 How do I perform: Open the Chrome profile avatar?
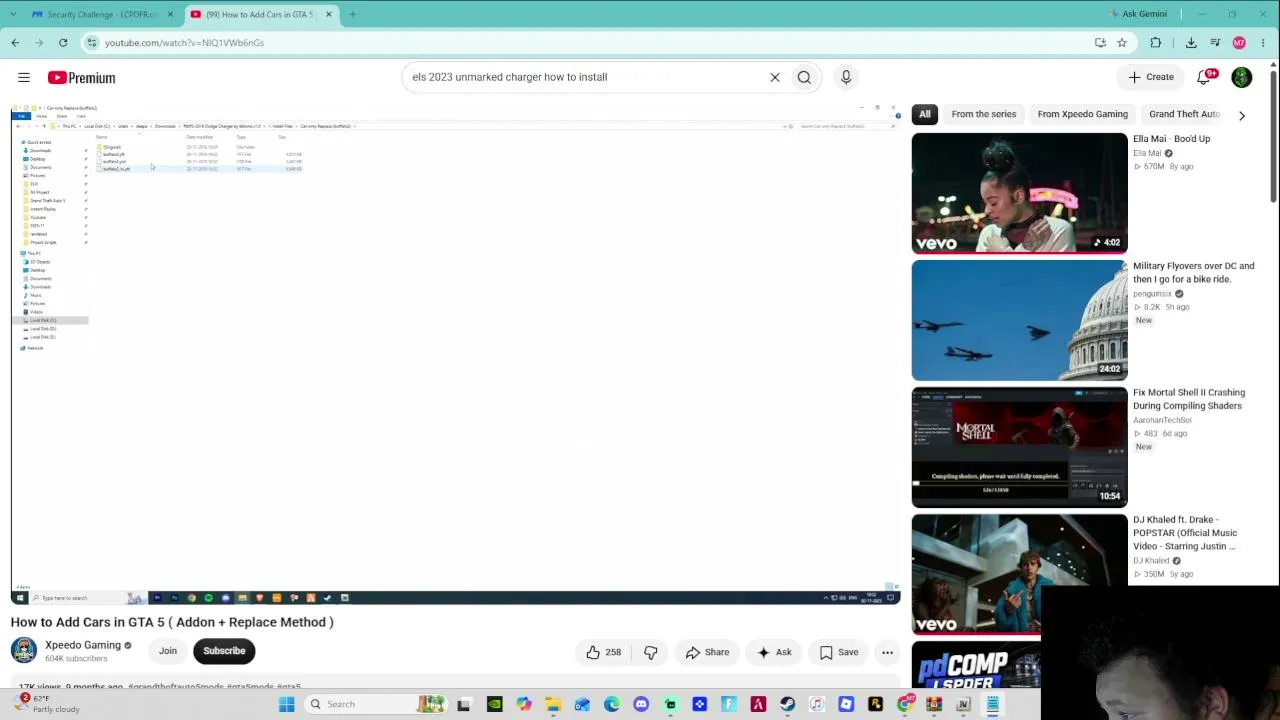coord(1239,42)
